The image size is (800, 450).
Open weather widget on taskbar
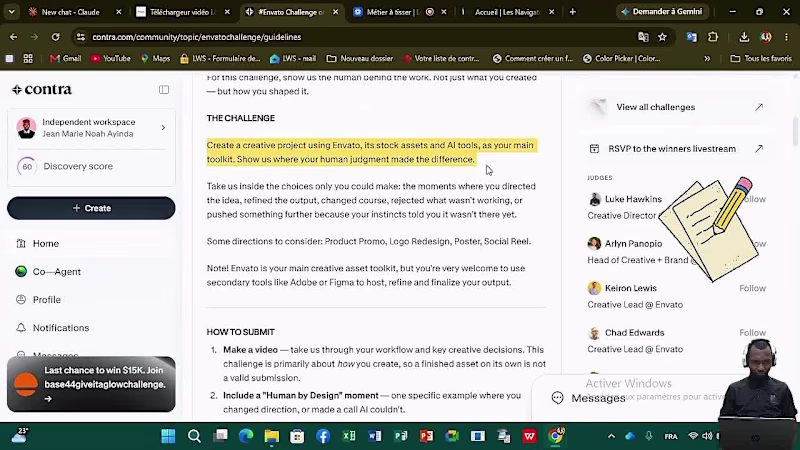tap(19, 435)
